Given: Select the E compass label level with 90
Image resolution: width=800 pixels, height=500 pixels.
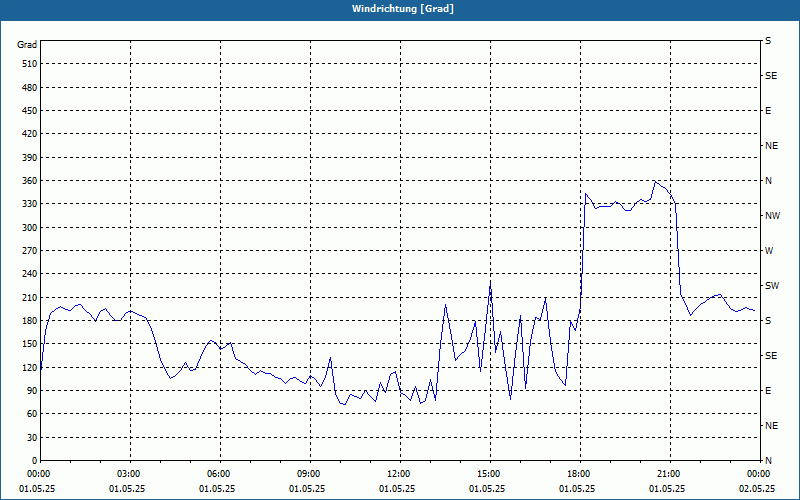Looking at the screenshot, I should pos(768,391).
